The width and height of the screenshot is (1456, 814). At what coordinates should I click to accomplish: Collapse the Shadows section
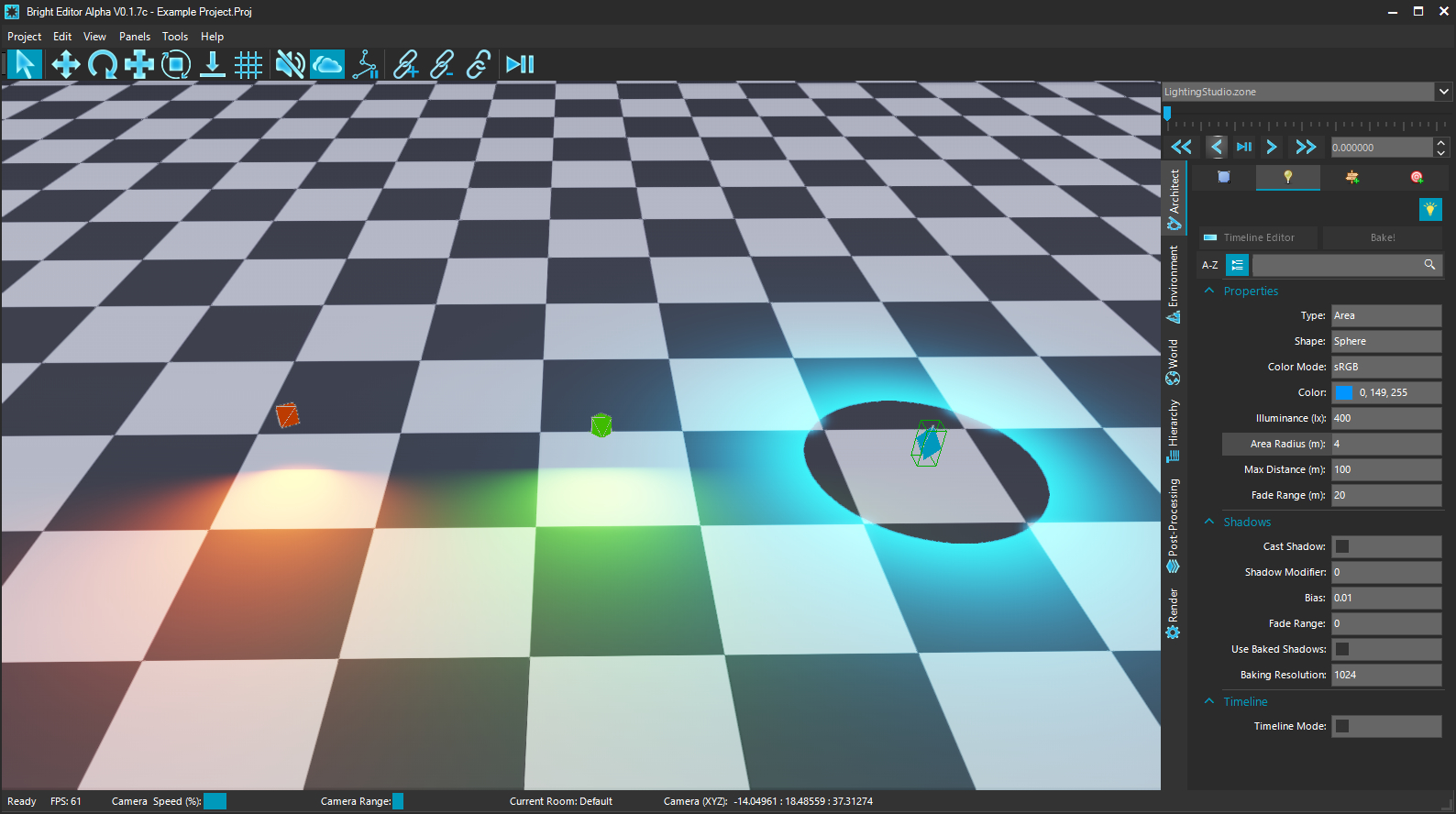click(x=1209, y=522)
